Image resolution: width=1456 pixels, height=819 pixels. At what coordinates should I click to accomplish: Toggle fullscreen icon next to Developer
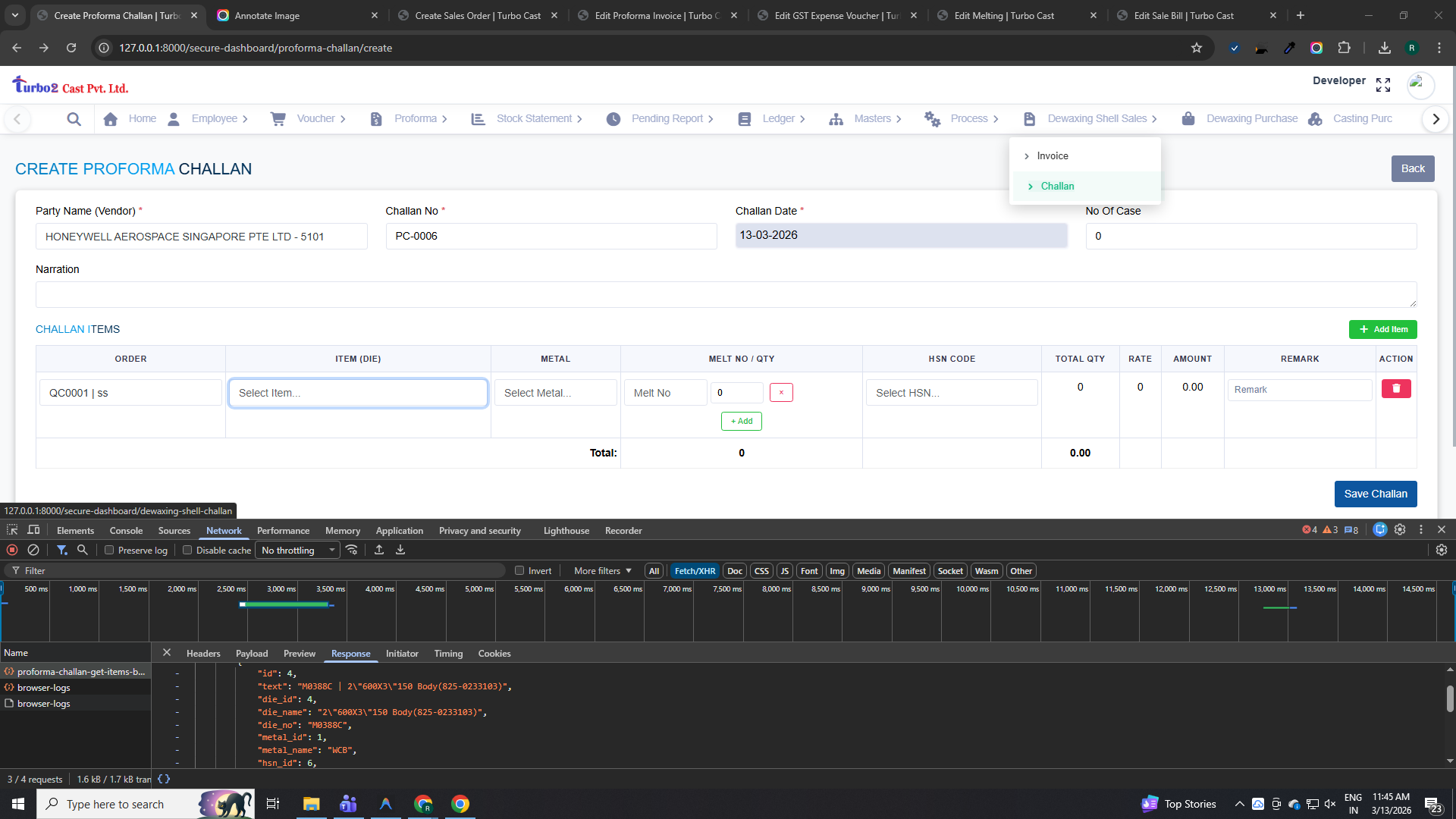1383,85
